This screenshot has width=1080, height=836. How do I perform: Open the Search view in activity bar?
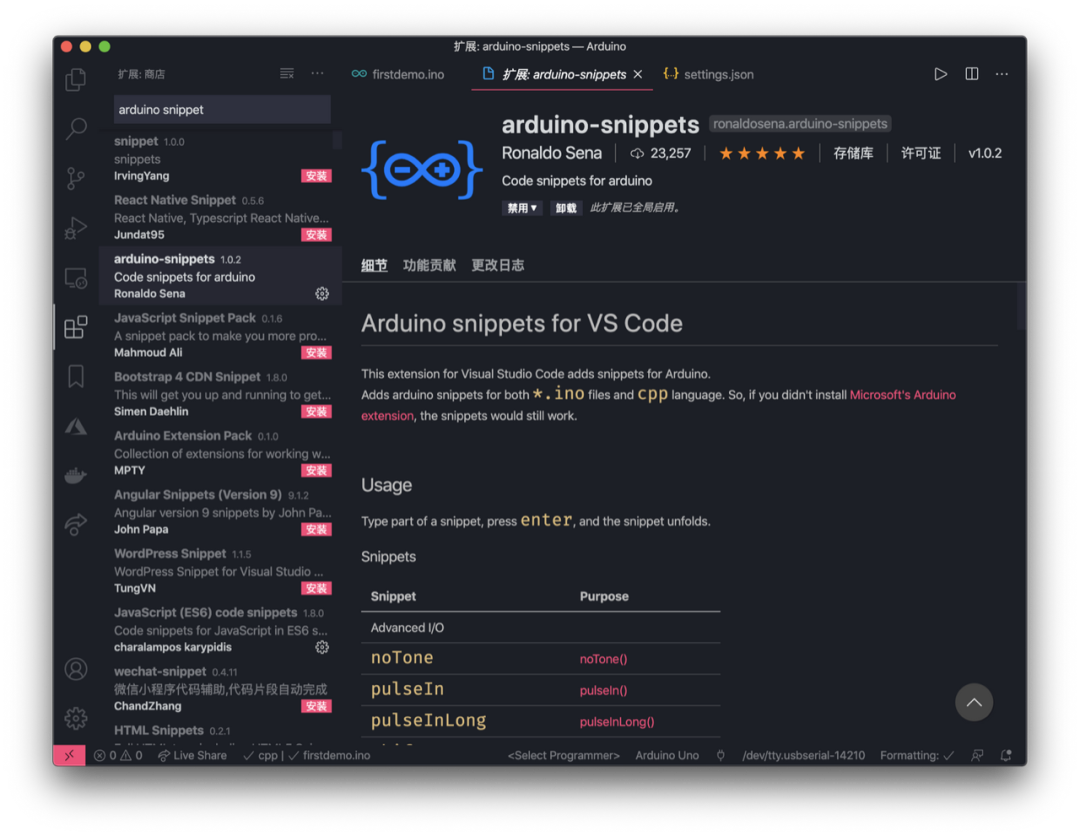[x=76, y=128]
